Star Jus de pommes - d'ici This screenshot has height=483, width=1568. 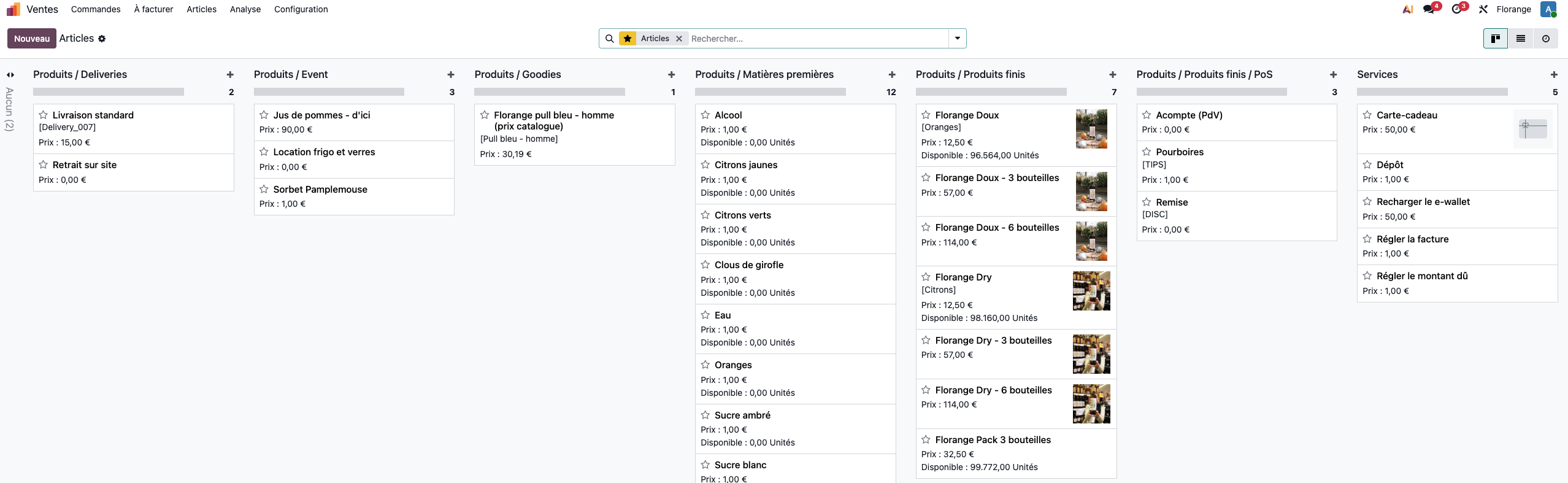pyautogui.click(x=264, y=115)
